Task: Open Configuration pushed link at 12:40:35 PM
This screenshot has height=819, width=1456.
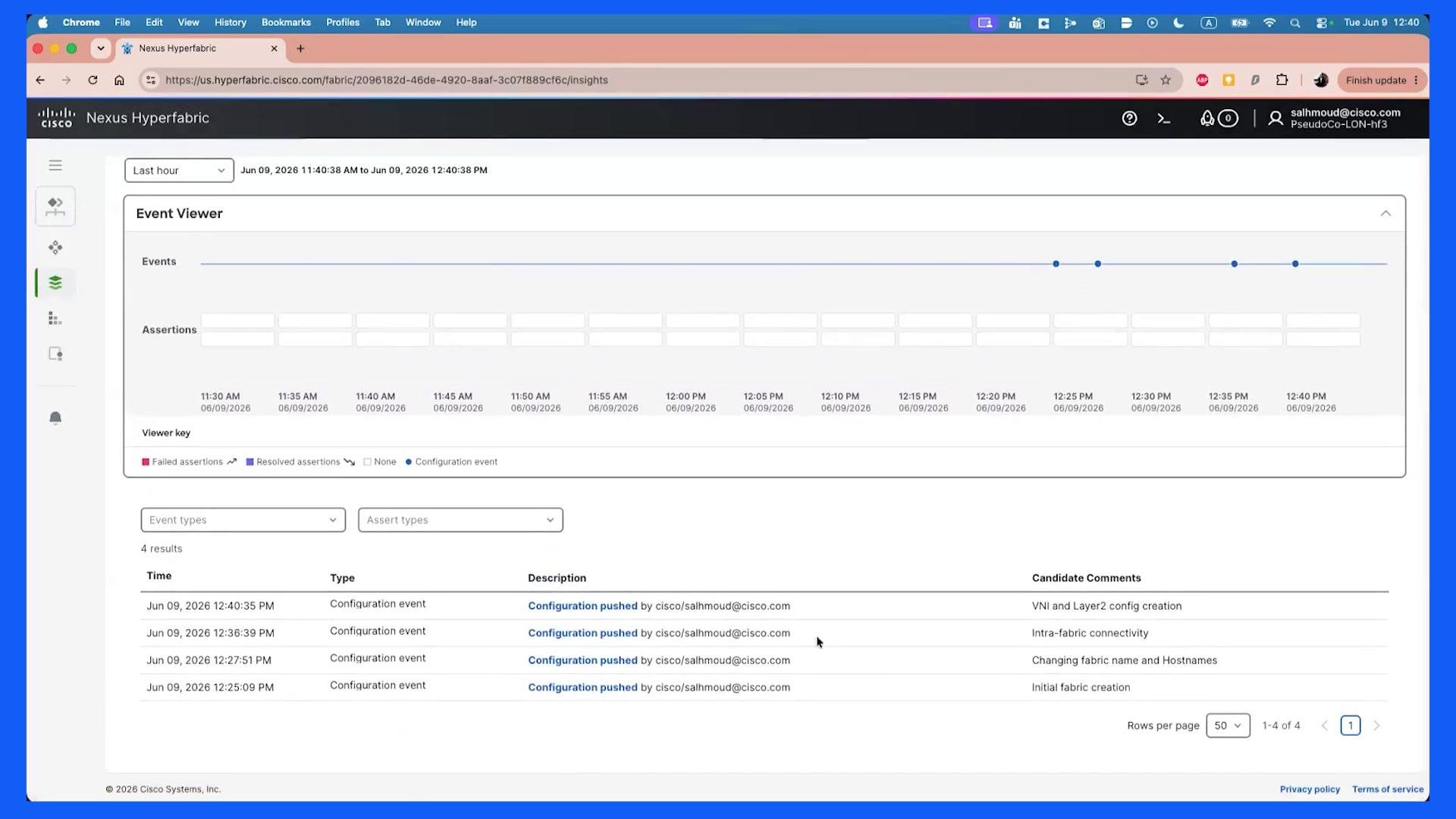Action: point(582,606)
